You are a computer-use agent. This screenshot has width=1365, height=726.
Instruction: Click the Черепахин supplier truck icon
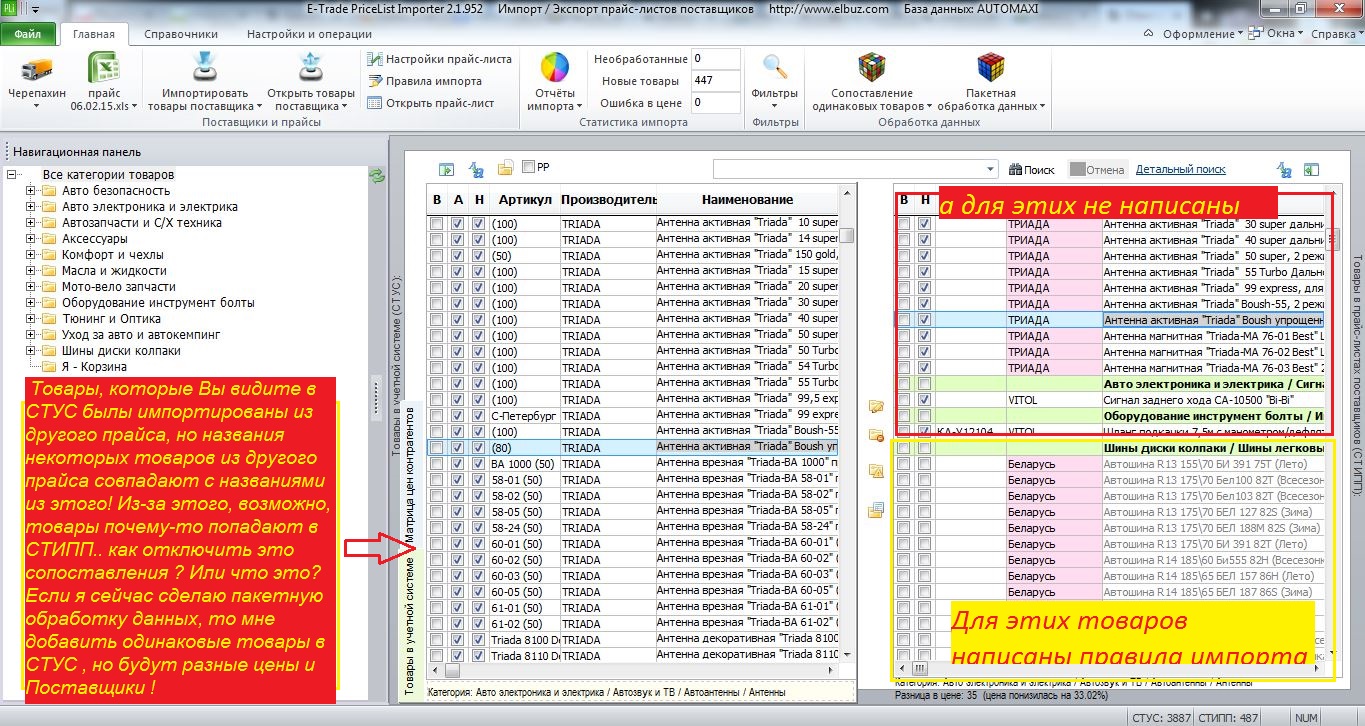point(36,68)
